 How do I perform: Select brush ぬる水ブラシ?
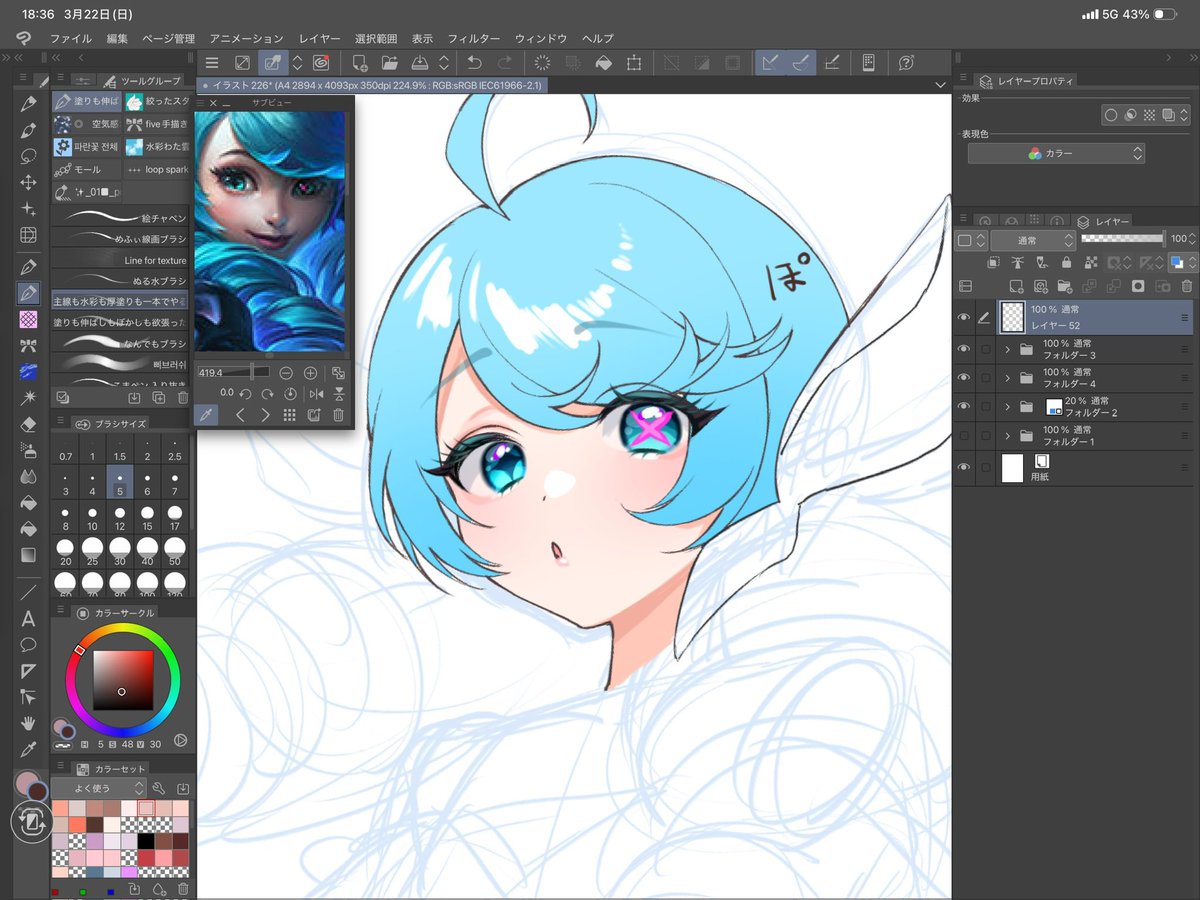click(x=120, y=281)
